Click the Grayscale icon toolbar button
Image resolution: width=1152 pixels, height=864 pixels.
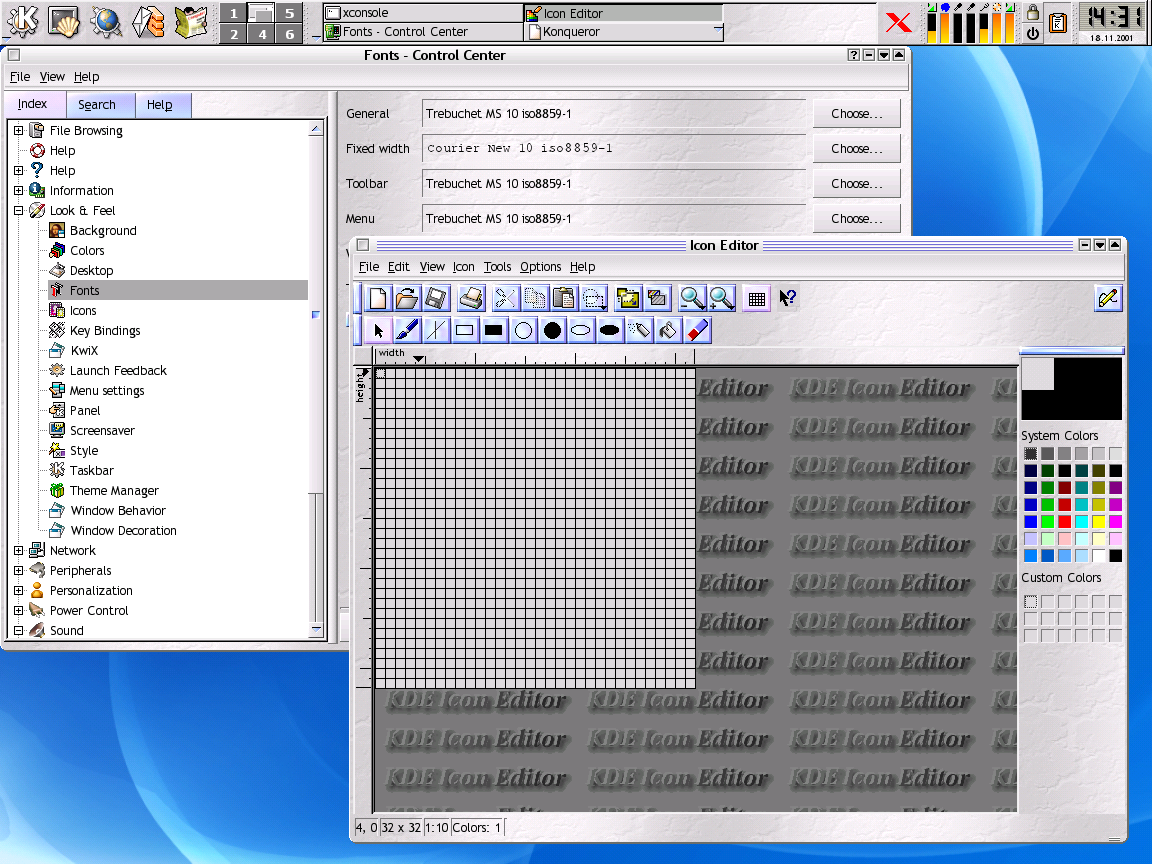click(x=658, y=298)
